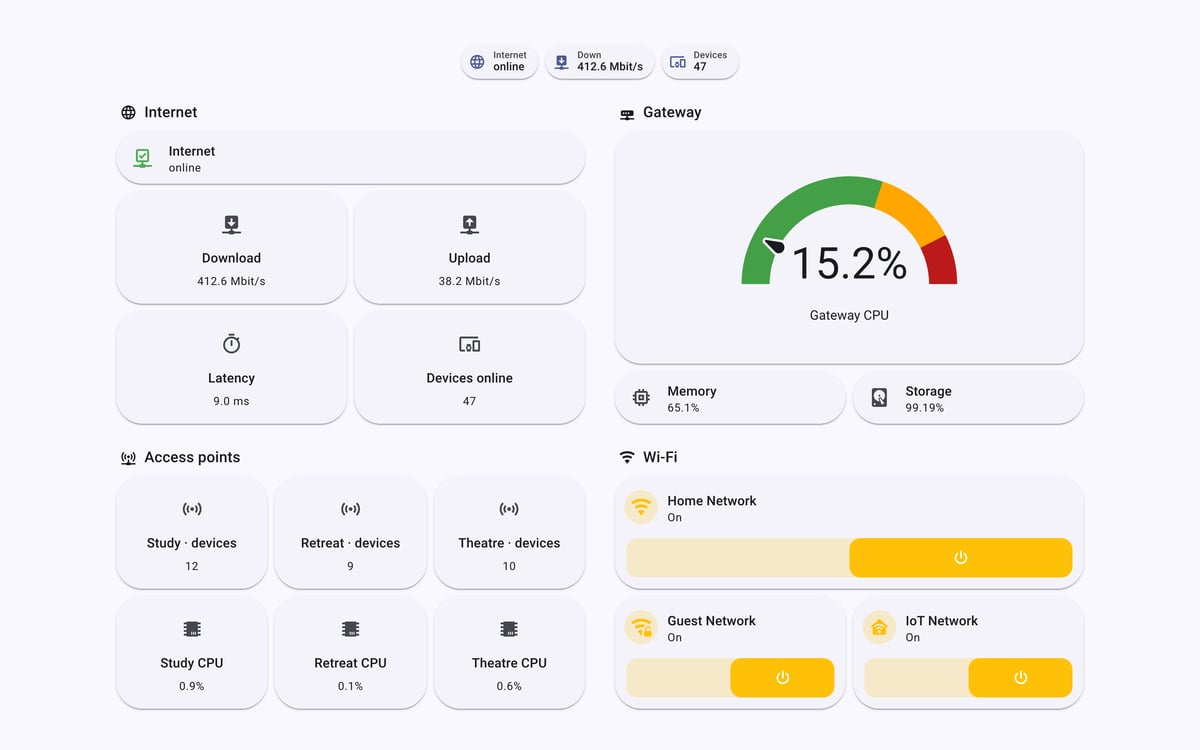Open the Internet online badge at top
The image size is (1200, 750).
point(500,62)
